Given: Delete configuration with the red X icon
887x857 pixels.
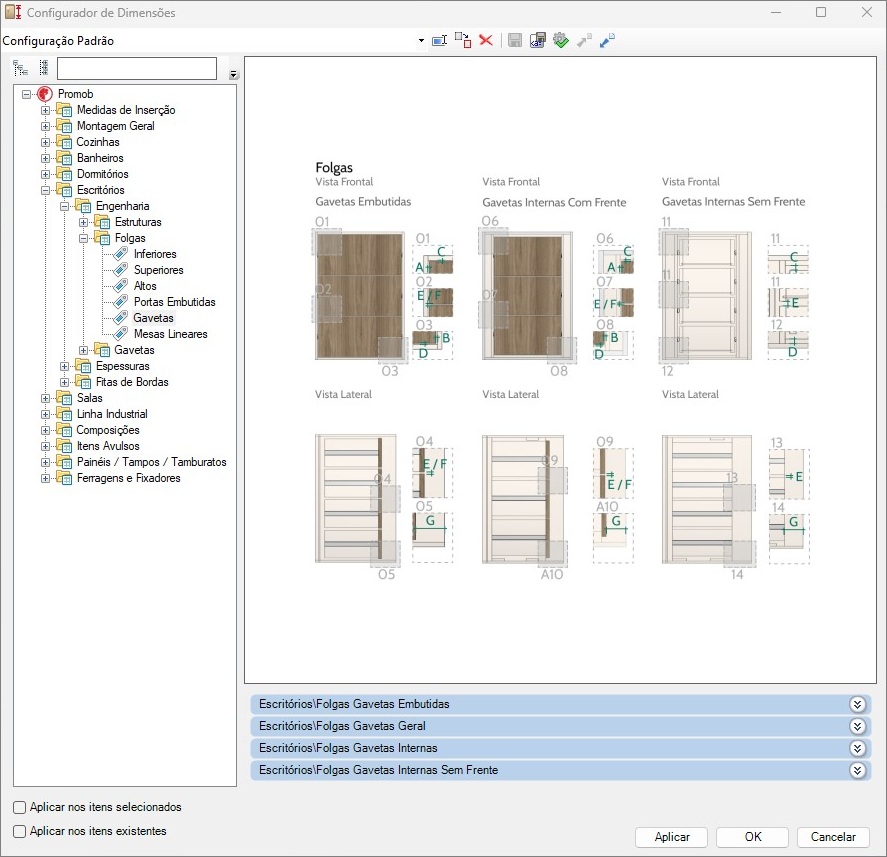Looking at the screenshot, I should click(486, 40).
